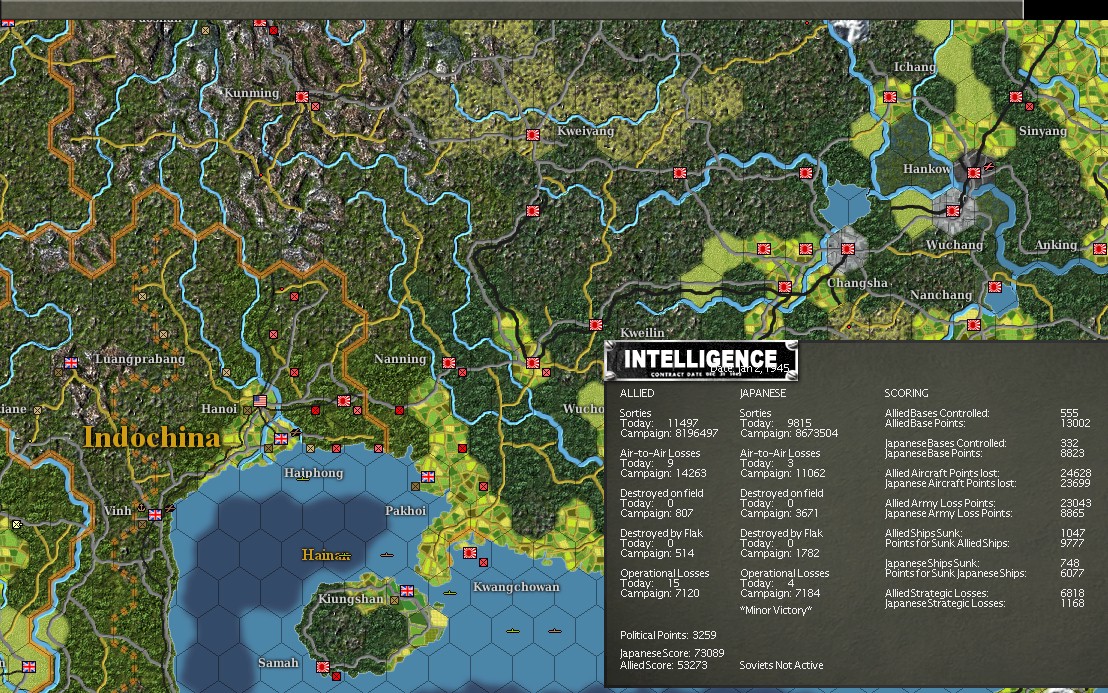Click the Political Points: 3259 line
1108x693 pixels.
668,635
